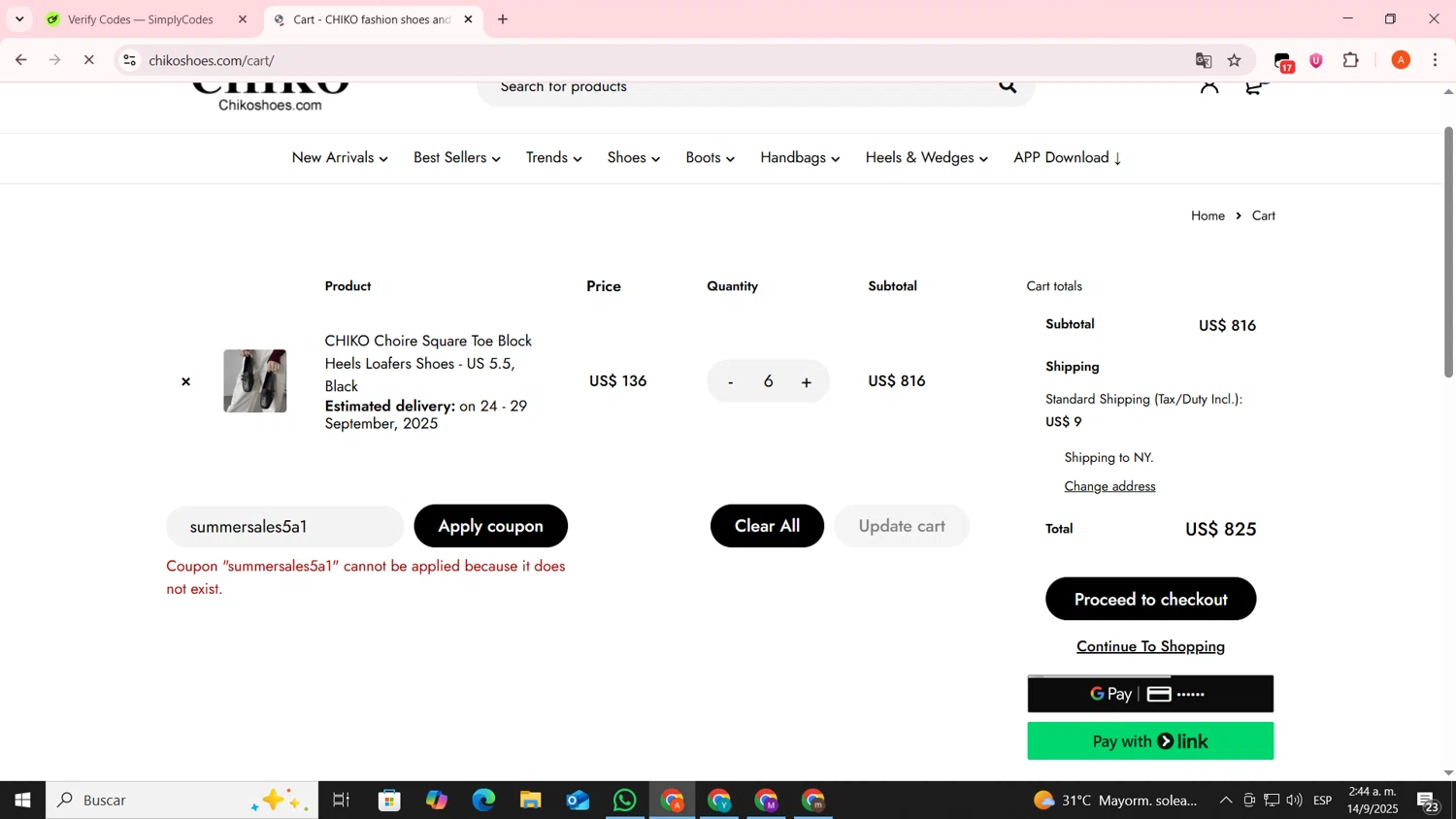
Task: Close the Cart - CHIKO tab
Action: coord(468,19)
